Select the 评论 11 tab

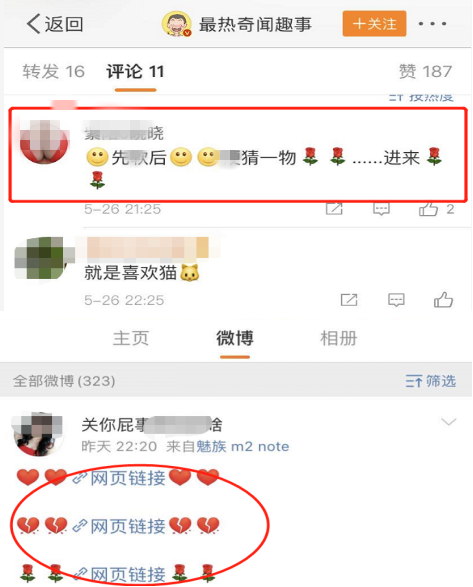(x=135, y=72)
